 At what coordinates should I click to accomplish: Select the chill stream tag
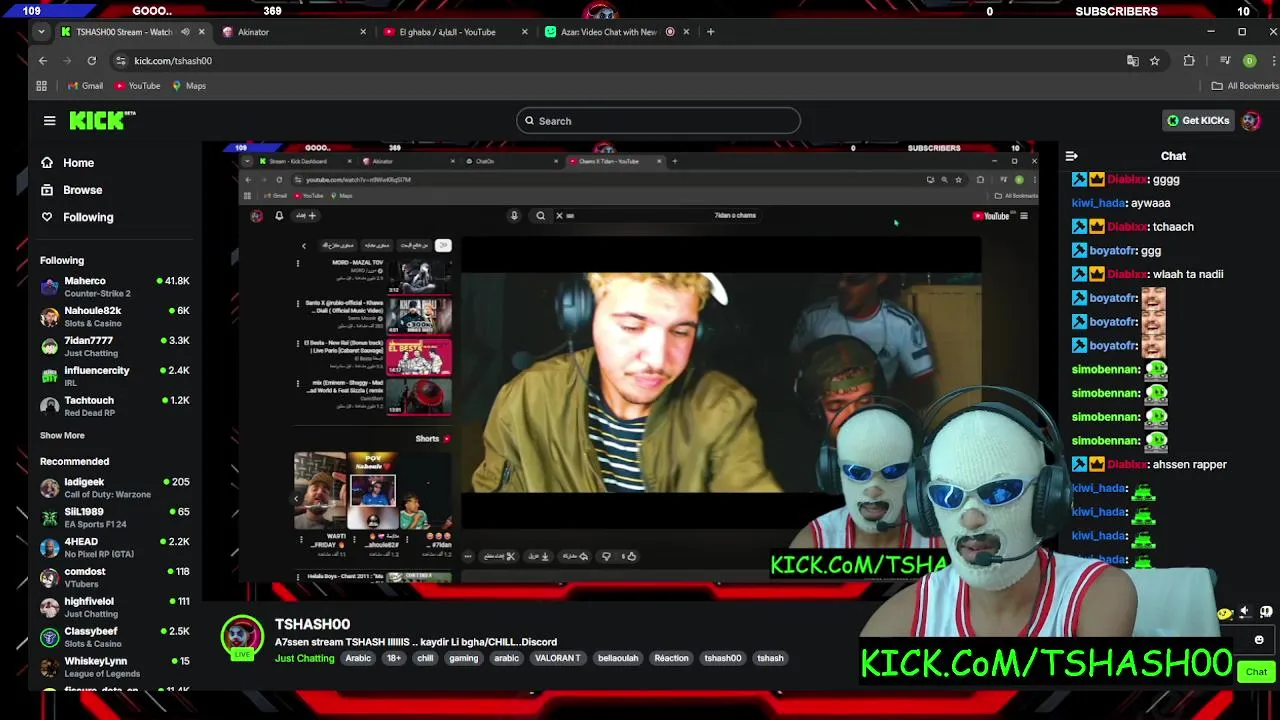point(425,658)
